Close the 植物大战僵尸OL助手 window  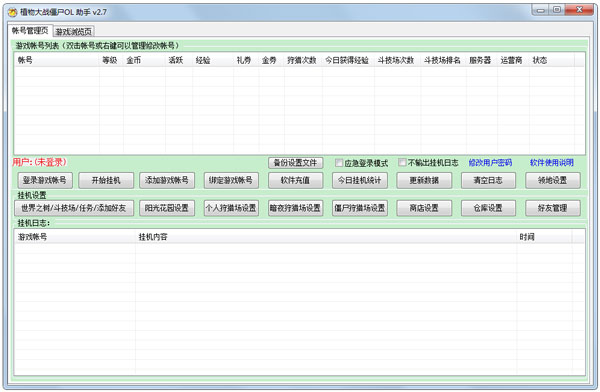point(579,10)
